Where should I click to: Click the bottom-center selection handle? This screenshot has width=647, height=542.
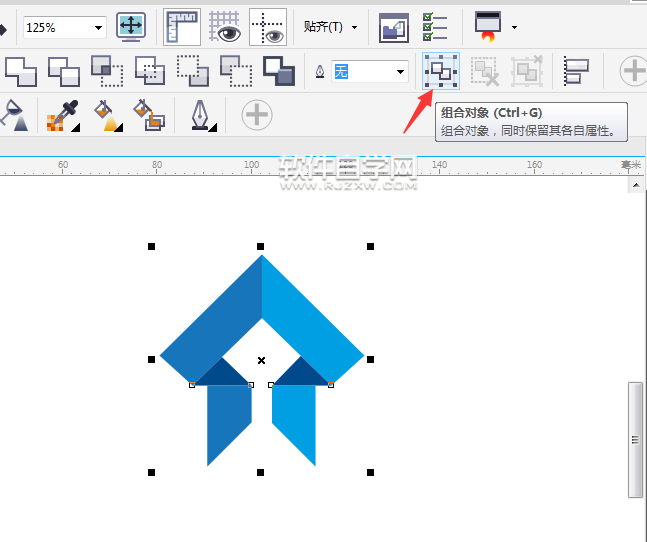point(260,472)
